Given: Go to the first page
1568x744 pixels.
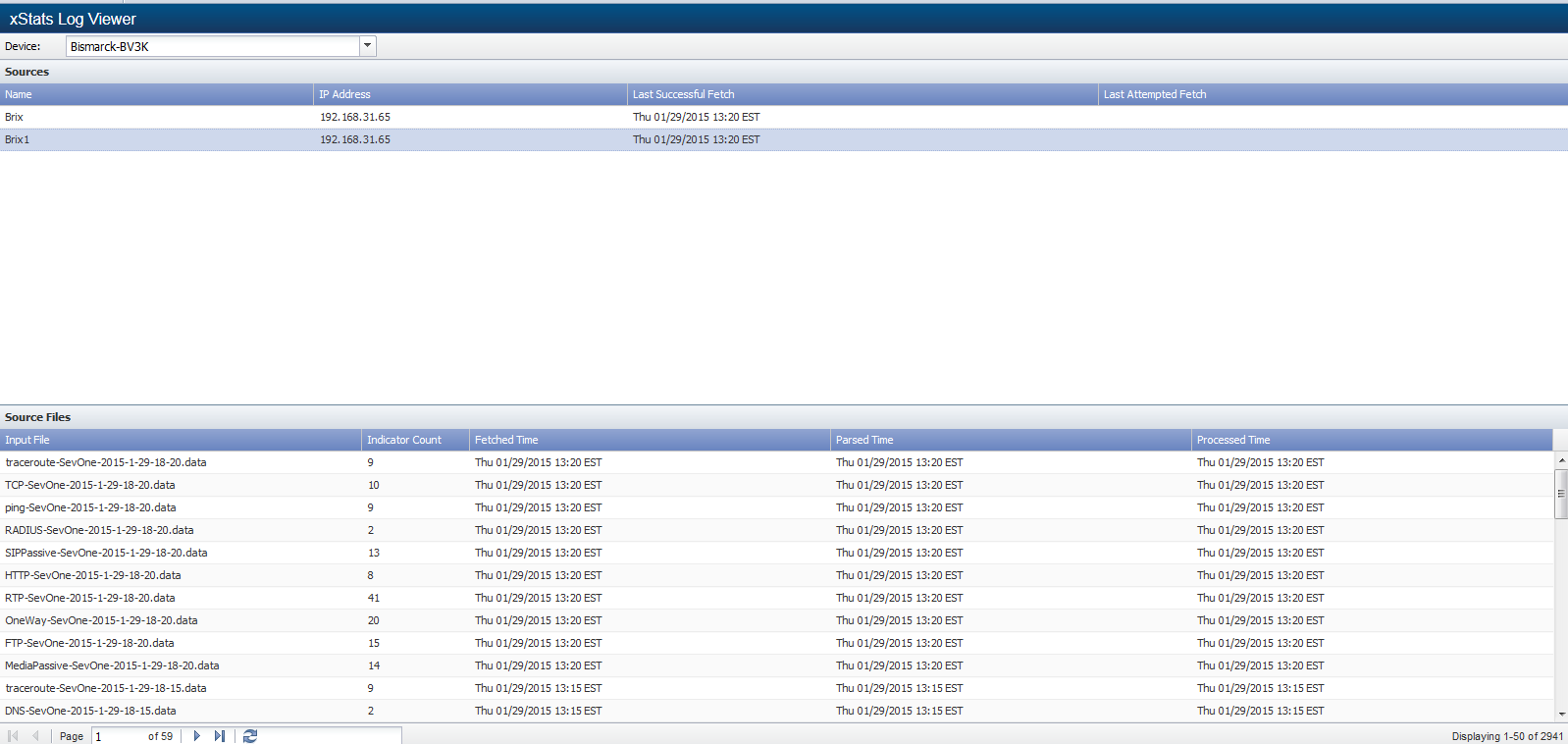Looking at the screenshot, I should coord(13,736).
